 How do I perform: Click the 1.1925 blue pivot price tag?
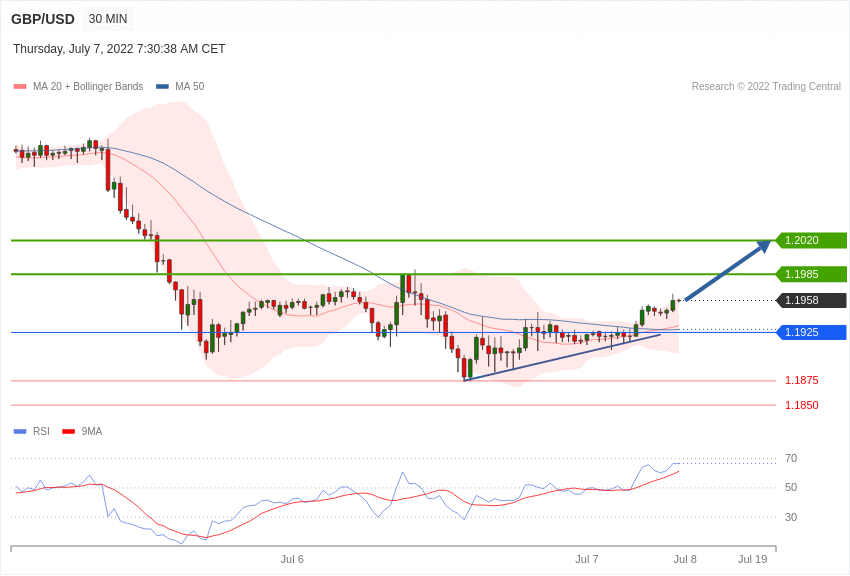point(812,332)
